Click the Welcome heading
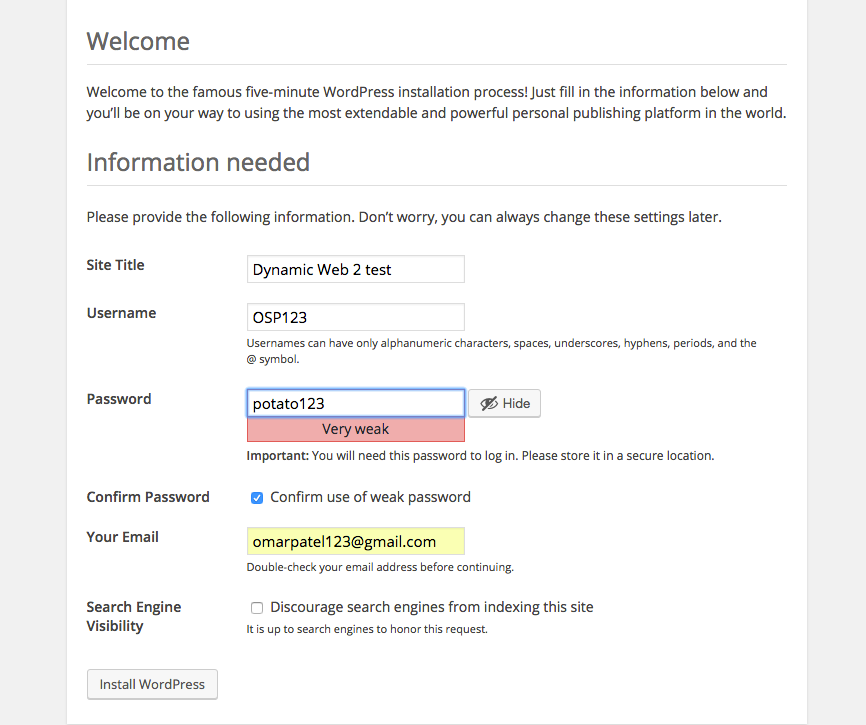866x725 pixels. point(138,41)
